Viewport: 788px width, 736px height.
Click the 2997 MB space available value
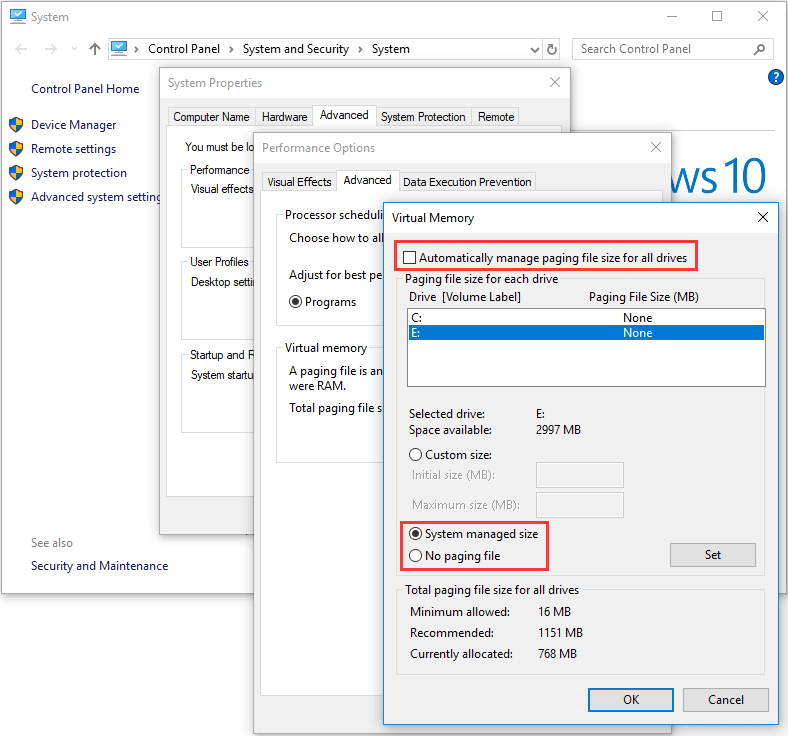pos(558,430)
